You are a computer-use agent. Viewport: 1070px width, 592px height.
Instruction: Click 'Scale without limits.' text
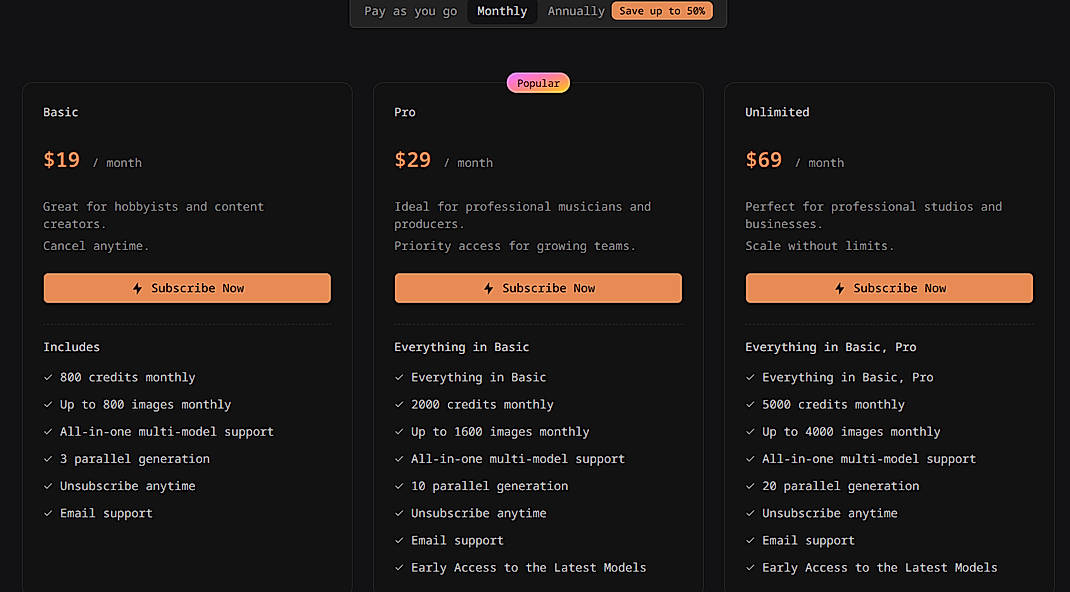820,246
